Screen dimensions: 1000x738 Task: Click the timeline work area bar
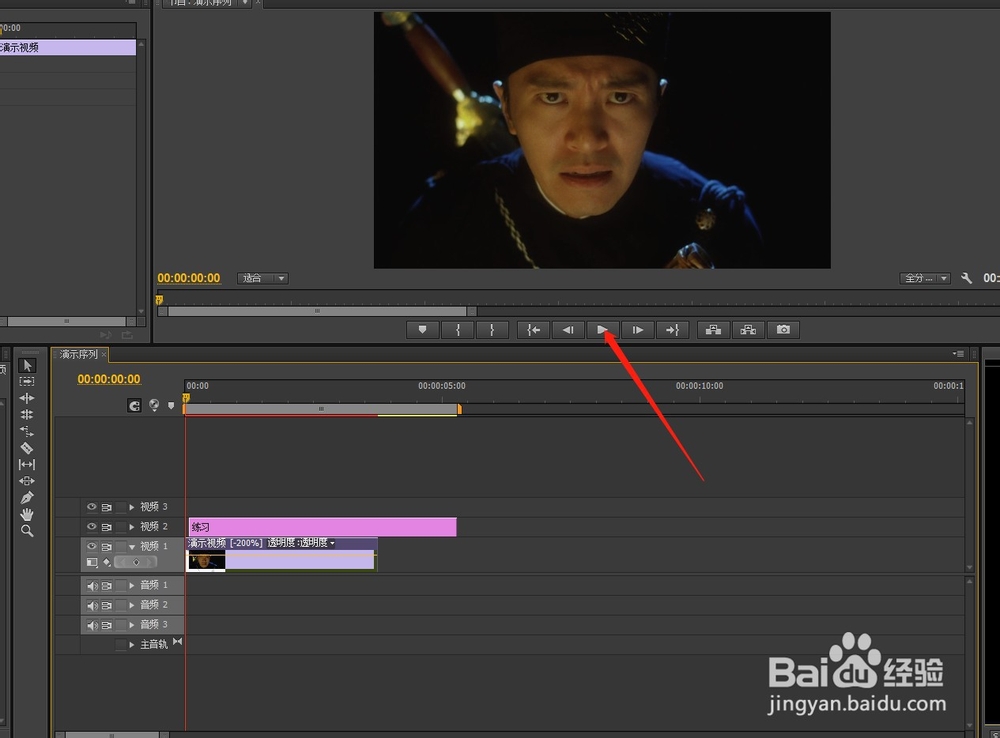point(322,408)
